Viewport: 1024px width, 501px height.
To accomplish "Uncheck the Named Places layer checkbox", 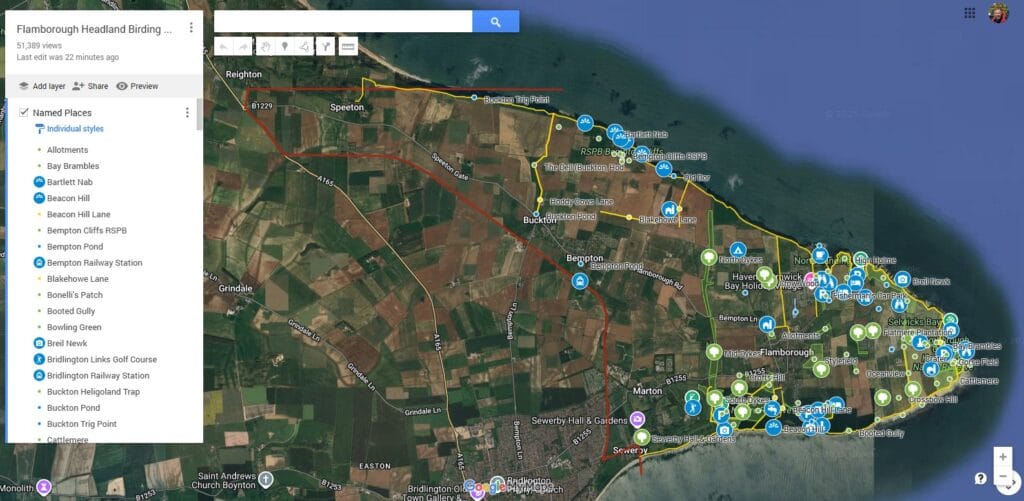I will pos(23,113).
